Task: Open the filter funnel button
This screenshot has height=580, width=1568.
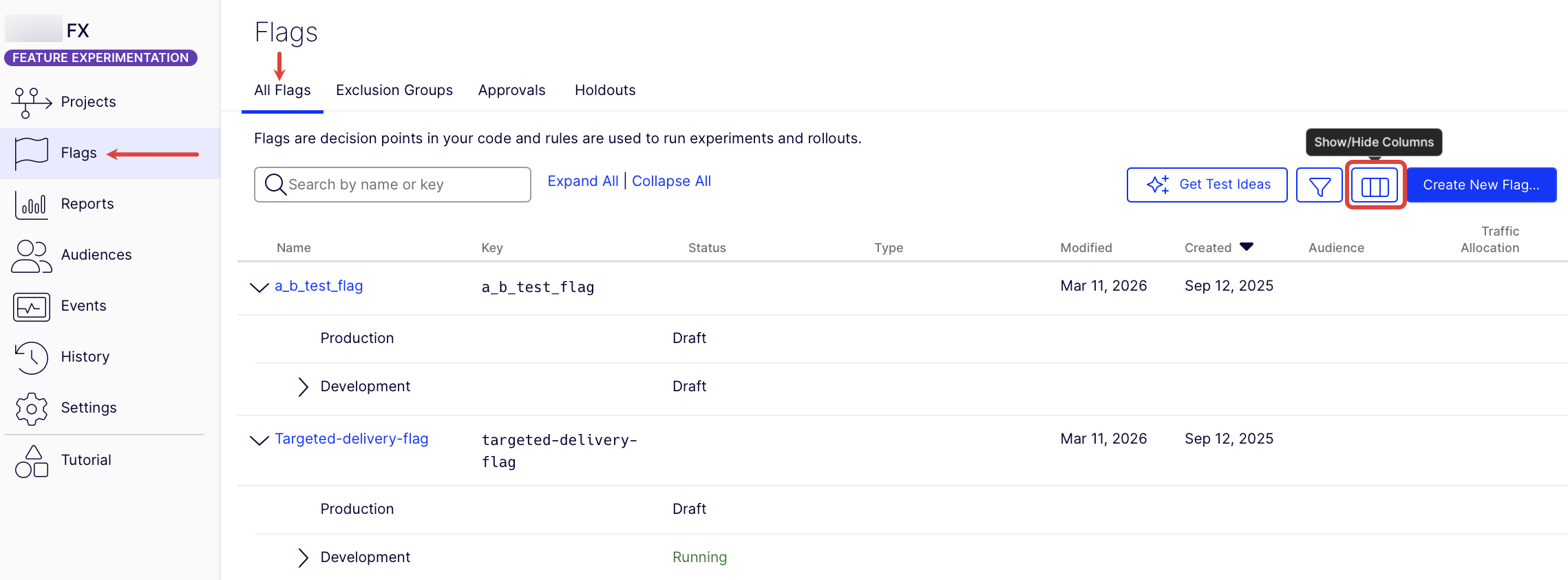Action: point(1319,185)
